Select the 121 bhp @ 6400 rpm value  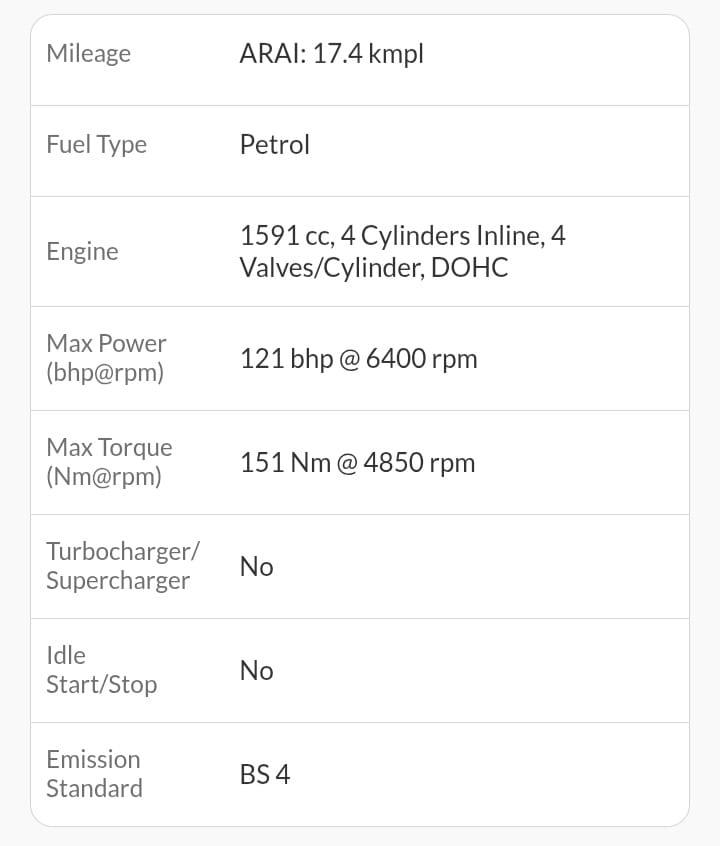tap(358, 359)
